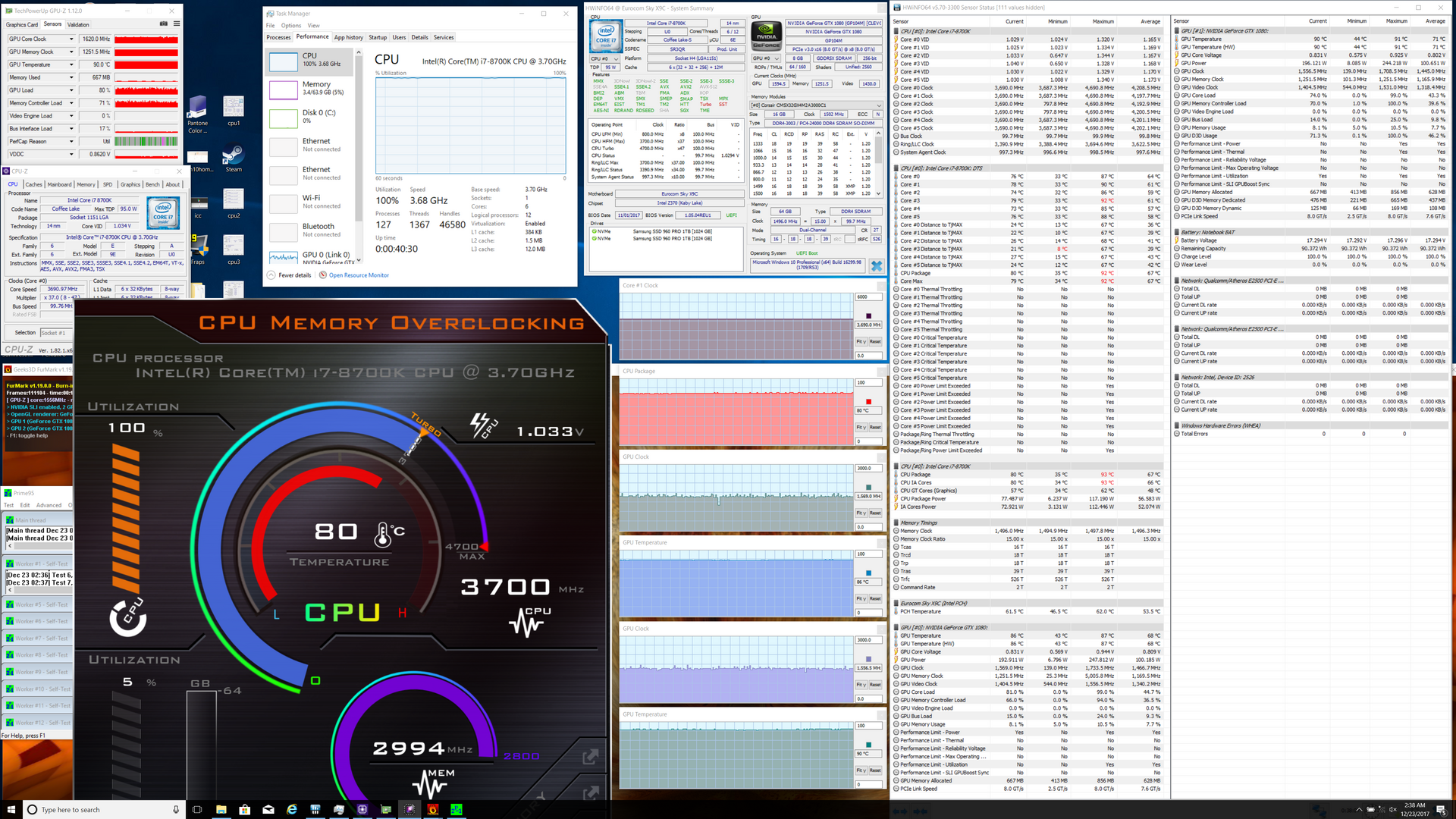The width and height of the screenshot is (1456, 819).
Task: Open the Mainboard tab in CPU-Z
Action: [x=60, y=184]
